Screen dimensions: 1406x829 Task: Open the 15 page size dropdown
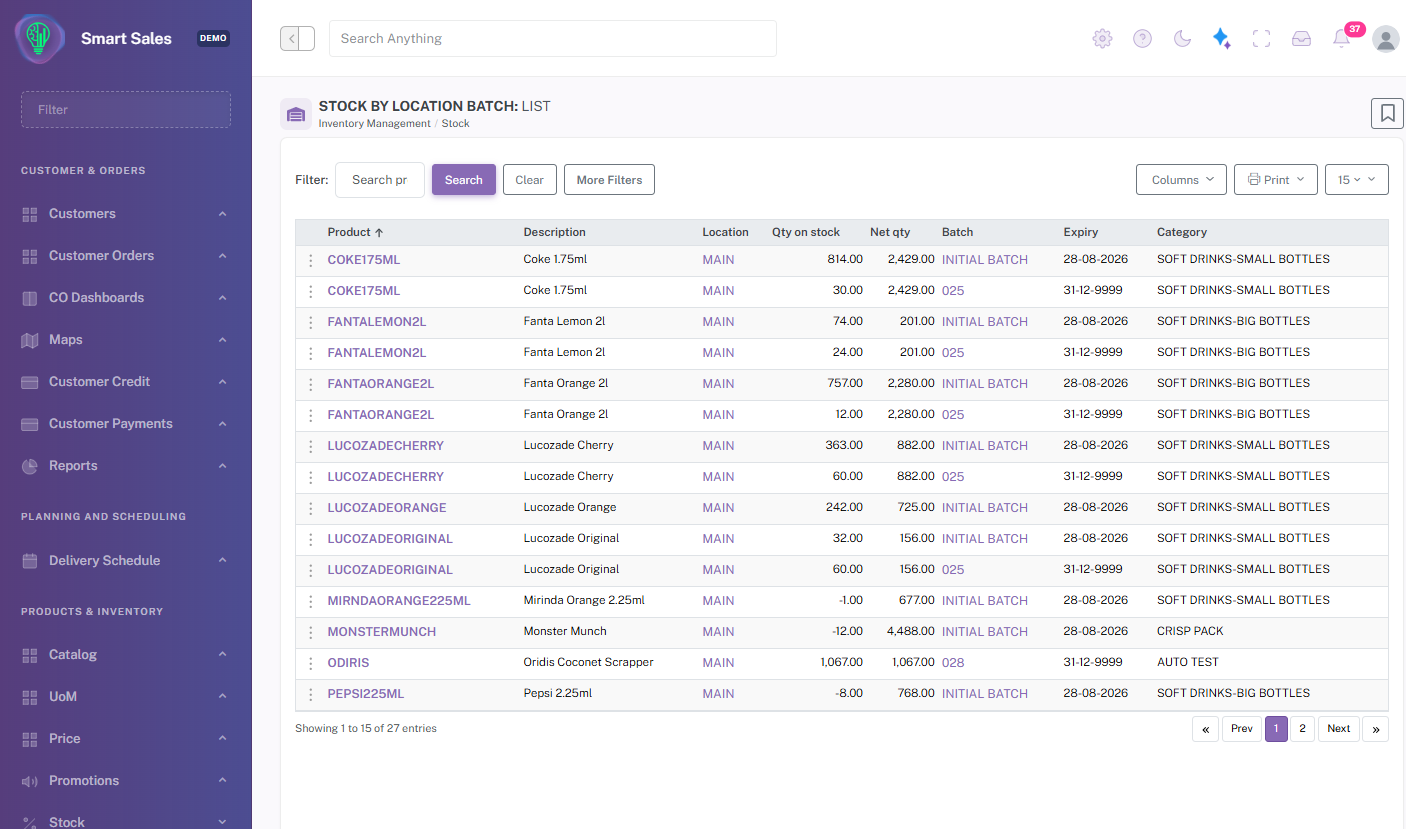(1357, 180)
